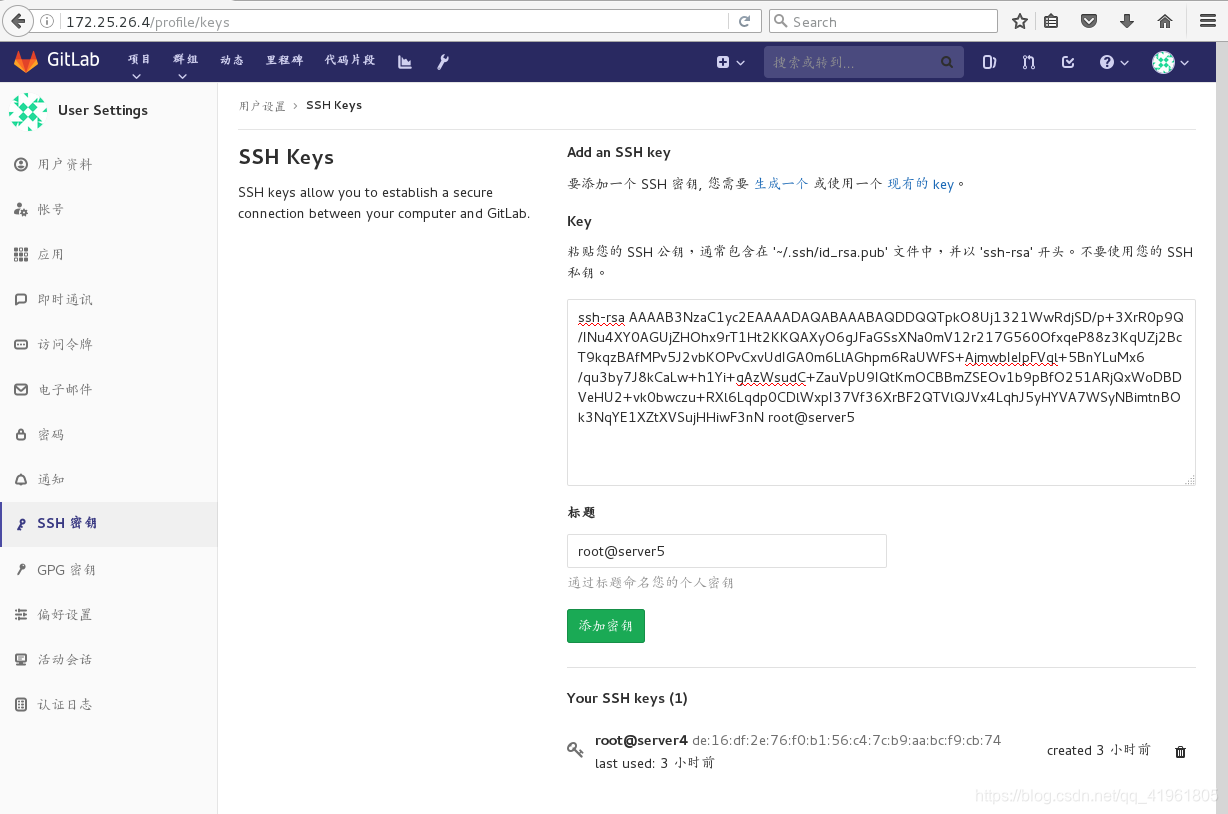The width and height of the screenshot is (1228, 814).
Task: Click the 标题 title field root@server5
Action: coord(727,551)
